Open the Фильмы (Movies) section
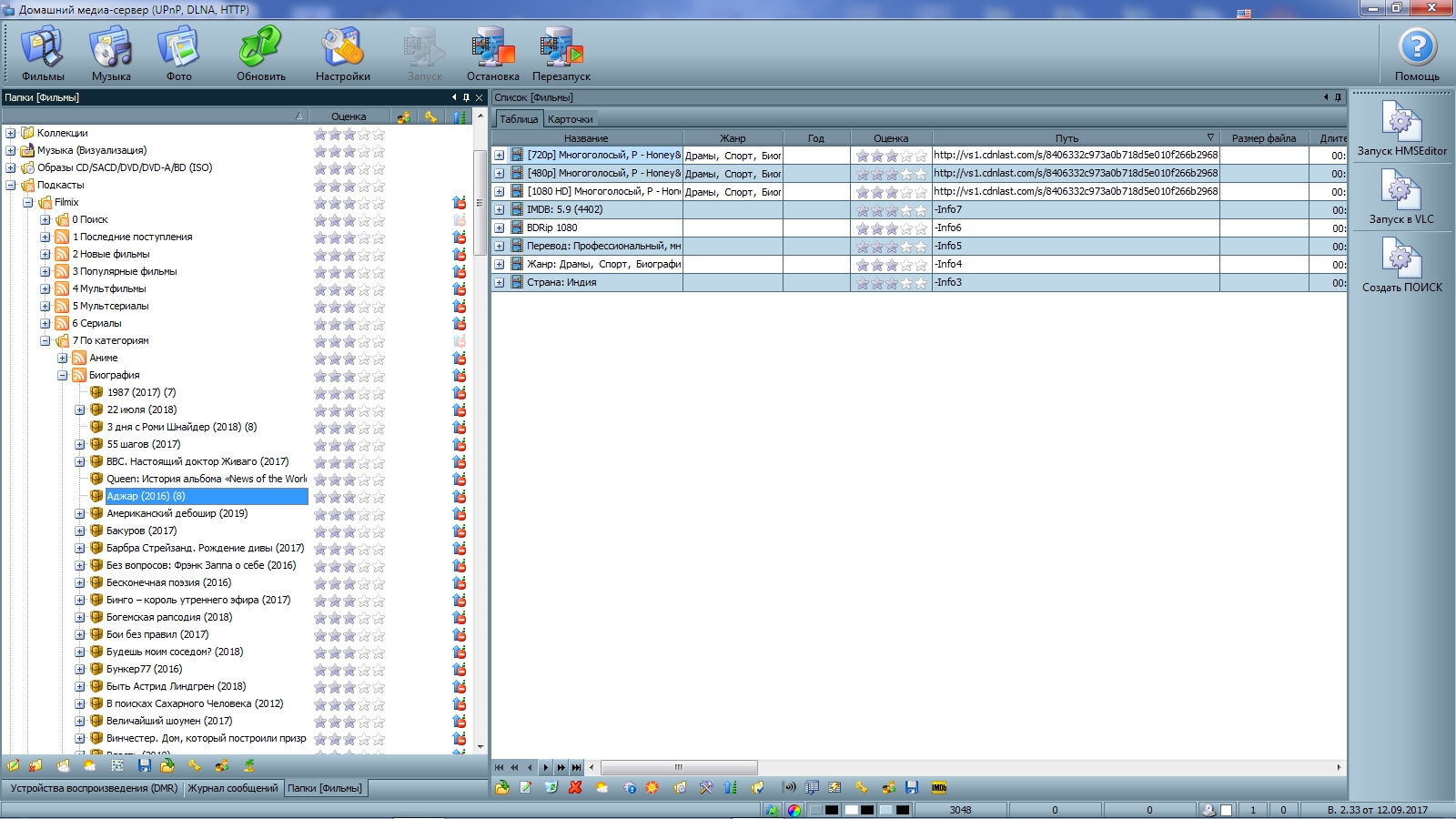The width and height of the screenshot is (1456, 819). click(x=43, y=54)
